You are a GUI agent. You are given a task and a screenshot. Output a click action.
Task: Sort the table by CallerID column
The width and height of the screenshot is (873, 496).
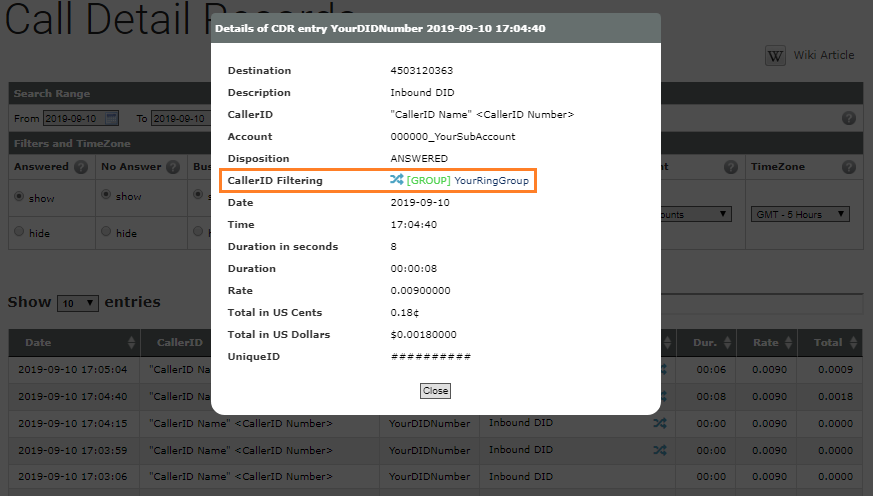click(x=176, y=343)
